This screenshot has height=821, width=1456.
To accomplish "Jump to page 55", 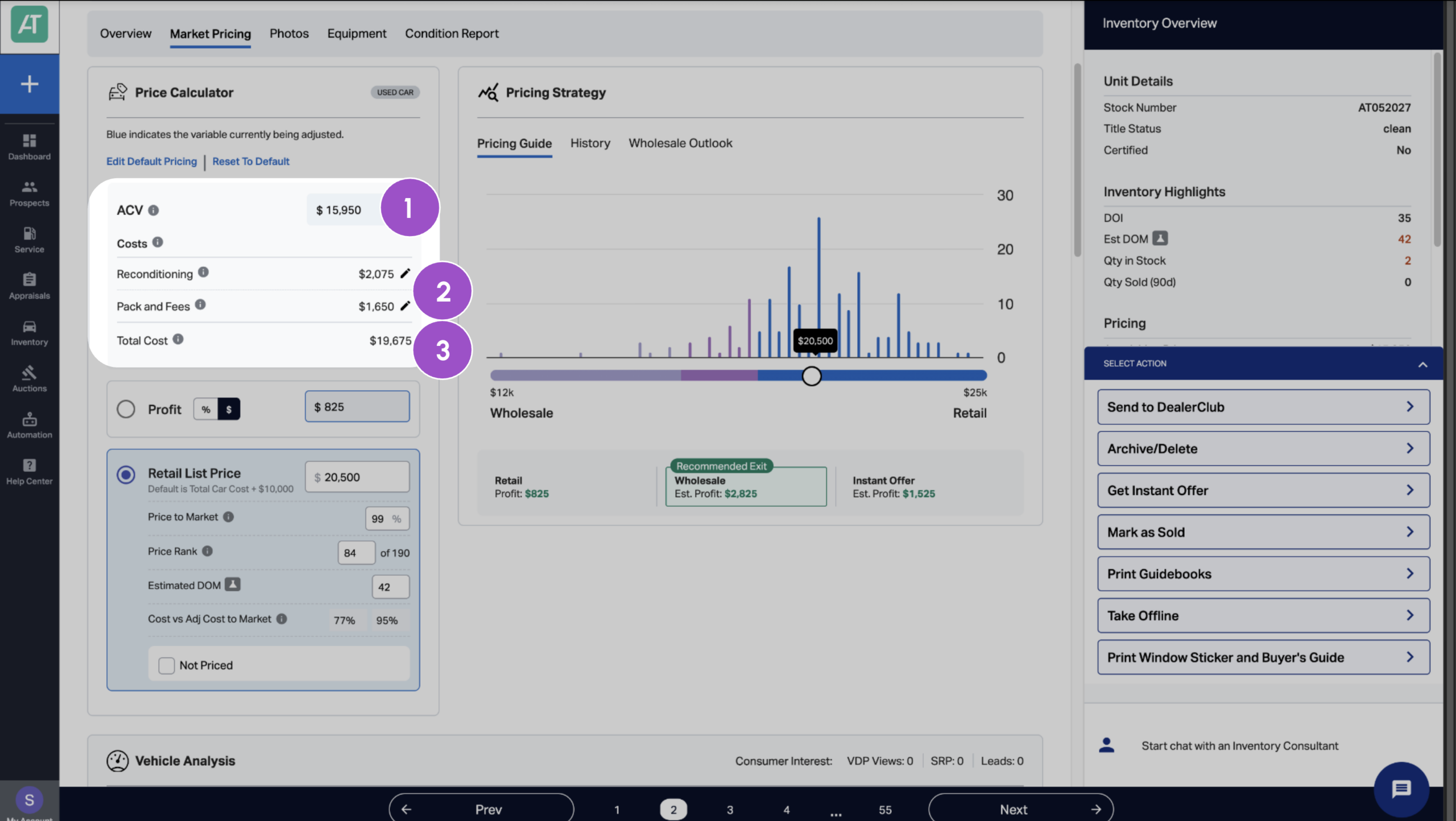I will (885, 810).
